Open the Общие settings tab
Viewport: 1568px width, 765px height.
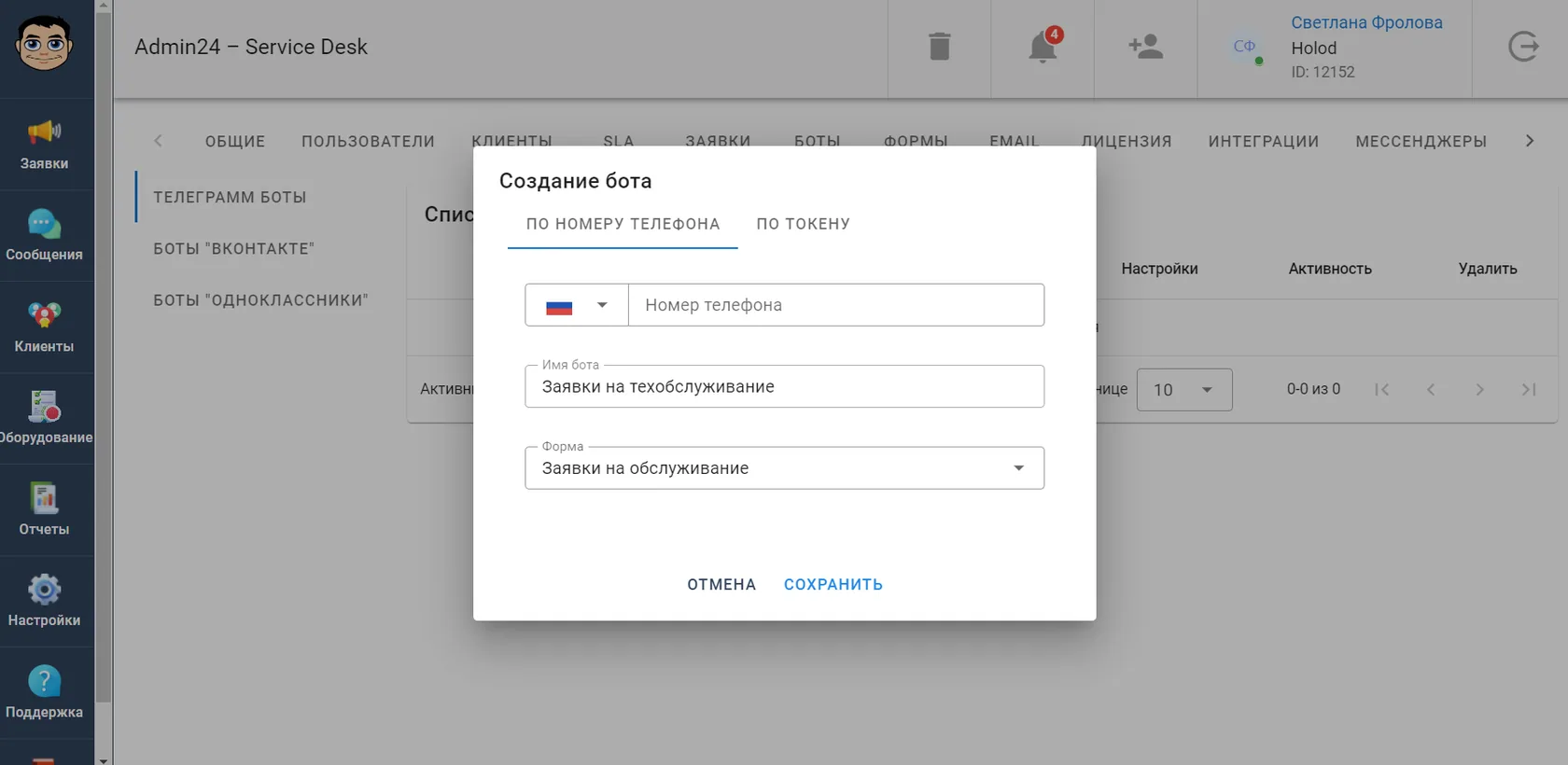(235, 142)
